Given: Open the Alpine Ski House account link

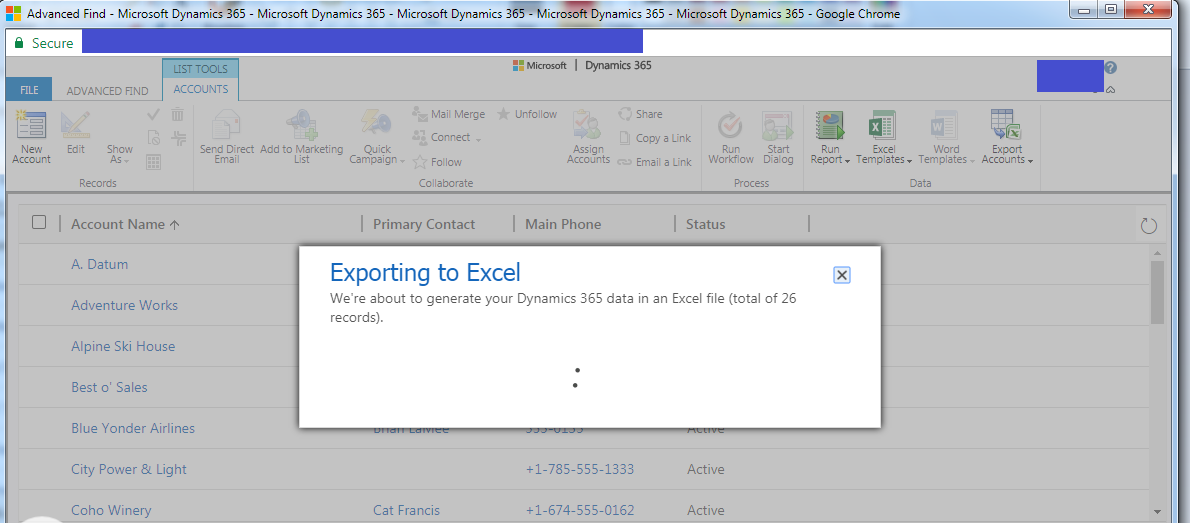Looking at the screenshot, I should coord(123,346).
